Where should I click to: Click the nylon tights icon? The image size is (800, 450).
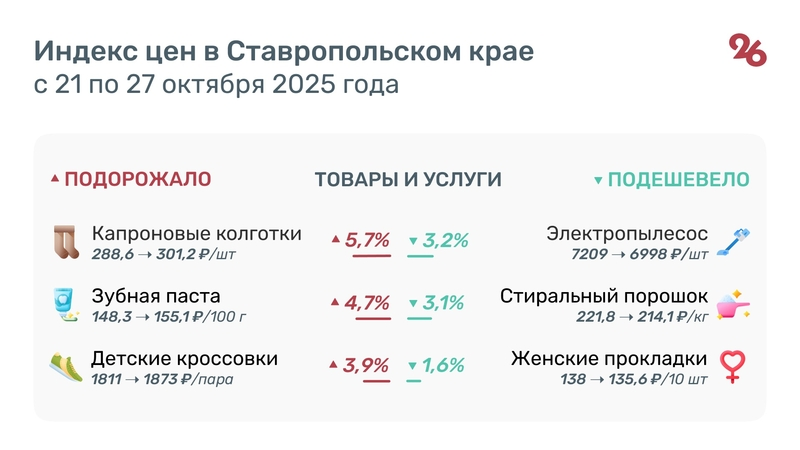click(65, 243)
